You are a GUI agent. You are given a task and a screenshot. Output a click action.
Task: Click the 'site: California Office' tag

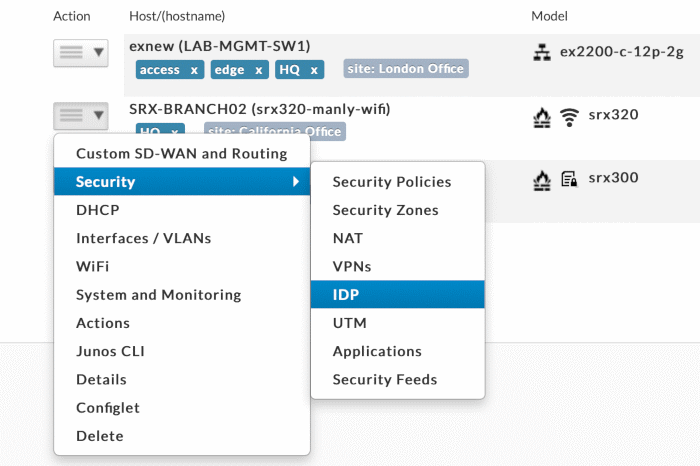[x=274, y=131]
